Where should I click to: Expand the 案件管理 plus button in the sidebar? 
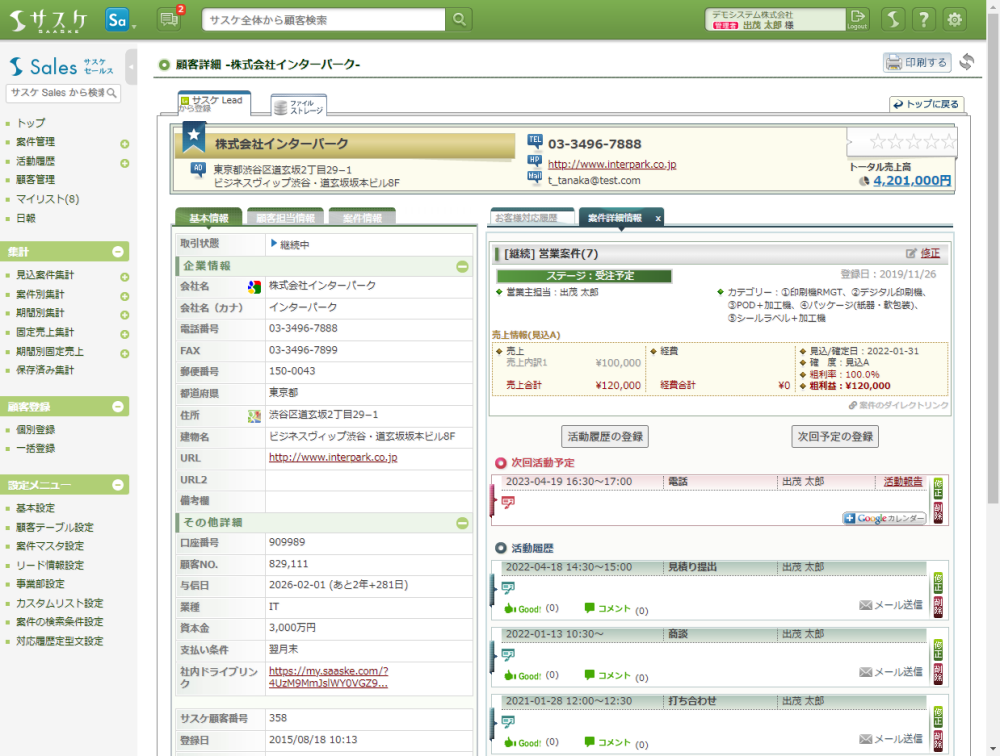125,143
